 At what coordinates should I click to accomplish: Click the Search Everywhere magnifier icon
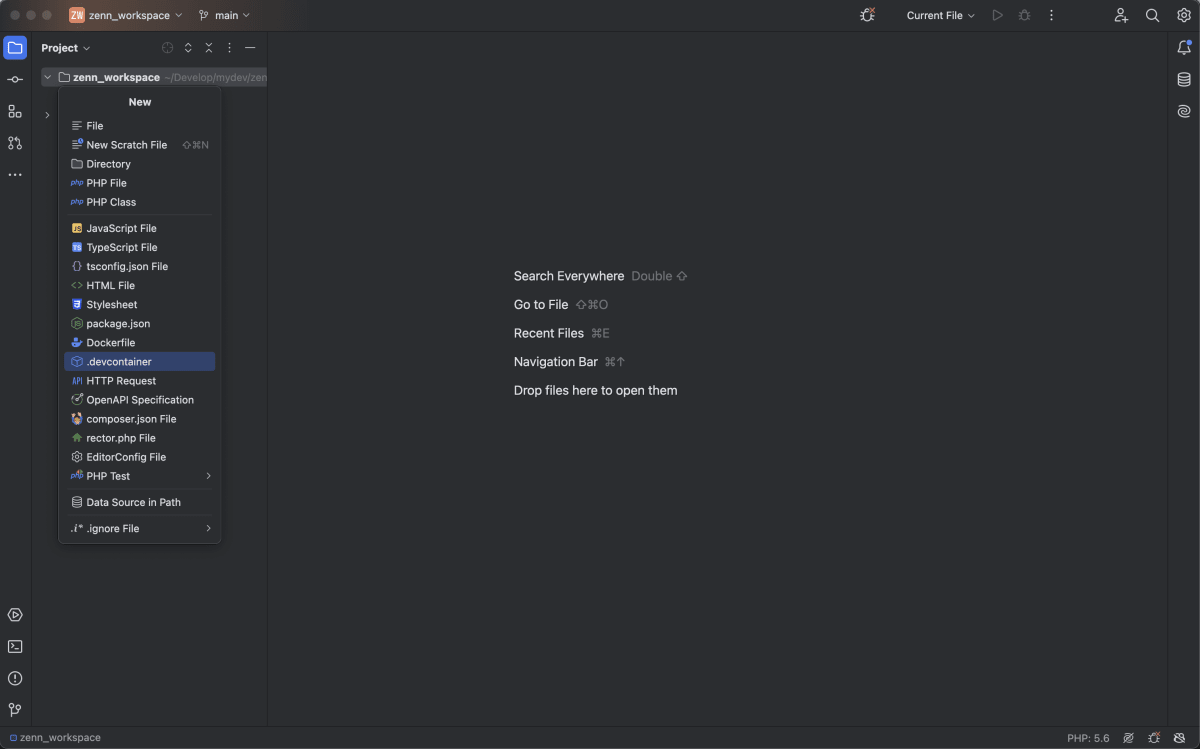coord(1152,15)
